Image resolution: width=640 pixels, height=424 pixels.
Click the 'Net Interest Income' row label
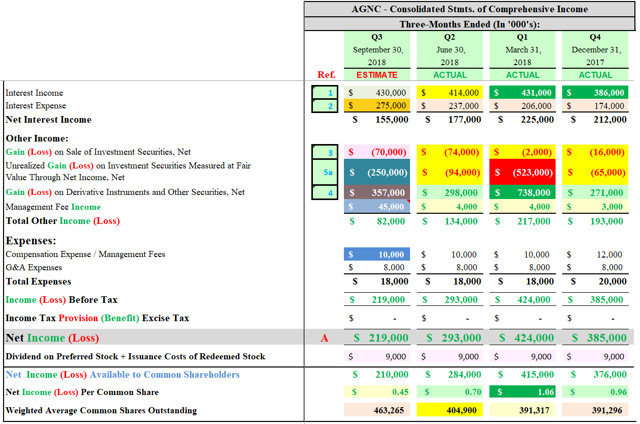pos(49,120)
